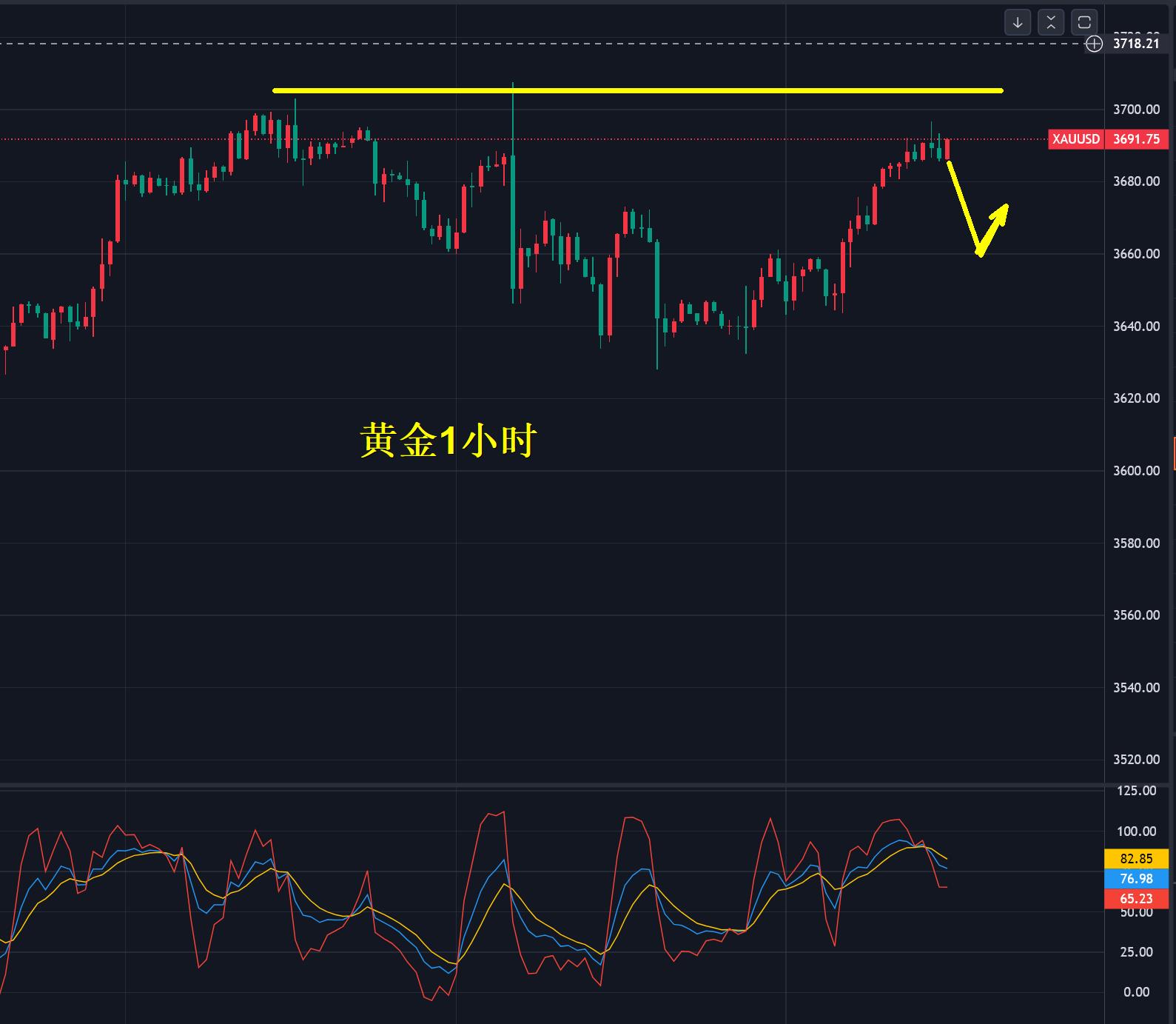Click the 3600.00 level on the price axis

tap(1136, 471)
